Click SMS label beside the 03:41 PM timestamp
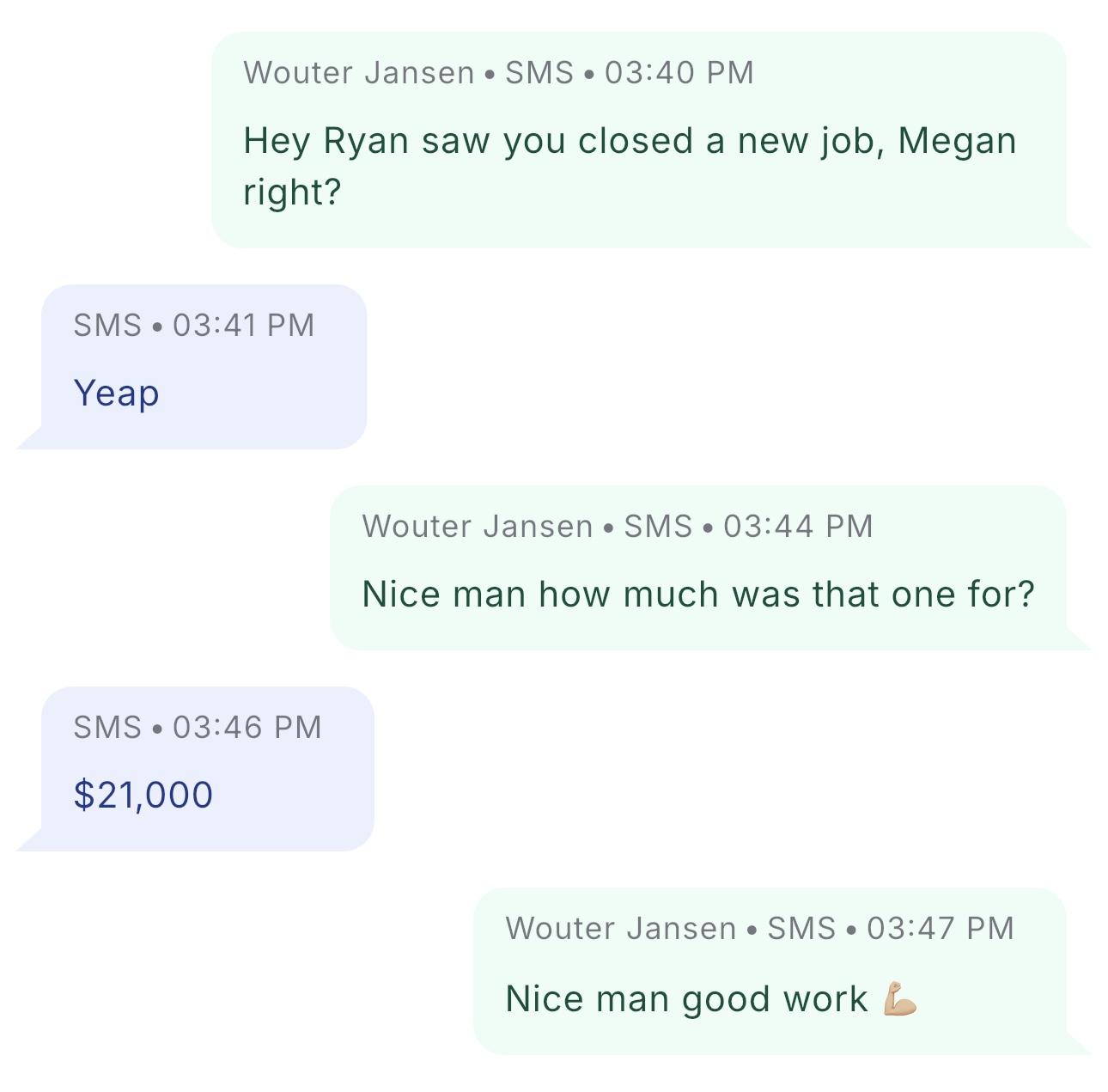1108x1092 pixels. [x=107, y=326]
